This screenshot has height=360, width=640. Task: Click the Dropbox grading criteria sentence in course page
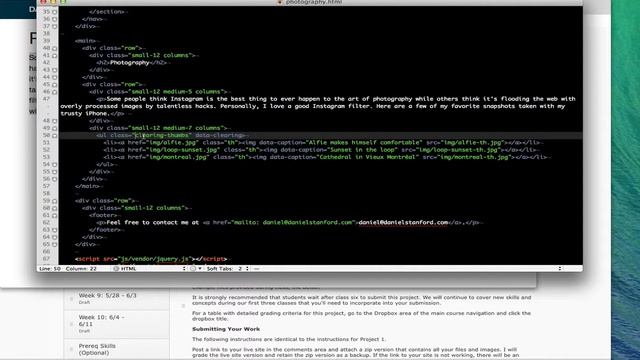(x=361, y=316)
